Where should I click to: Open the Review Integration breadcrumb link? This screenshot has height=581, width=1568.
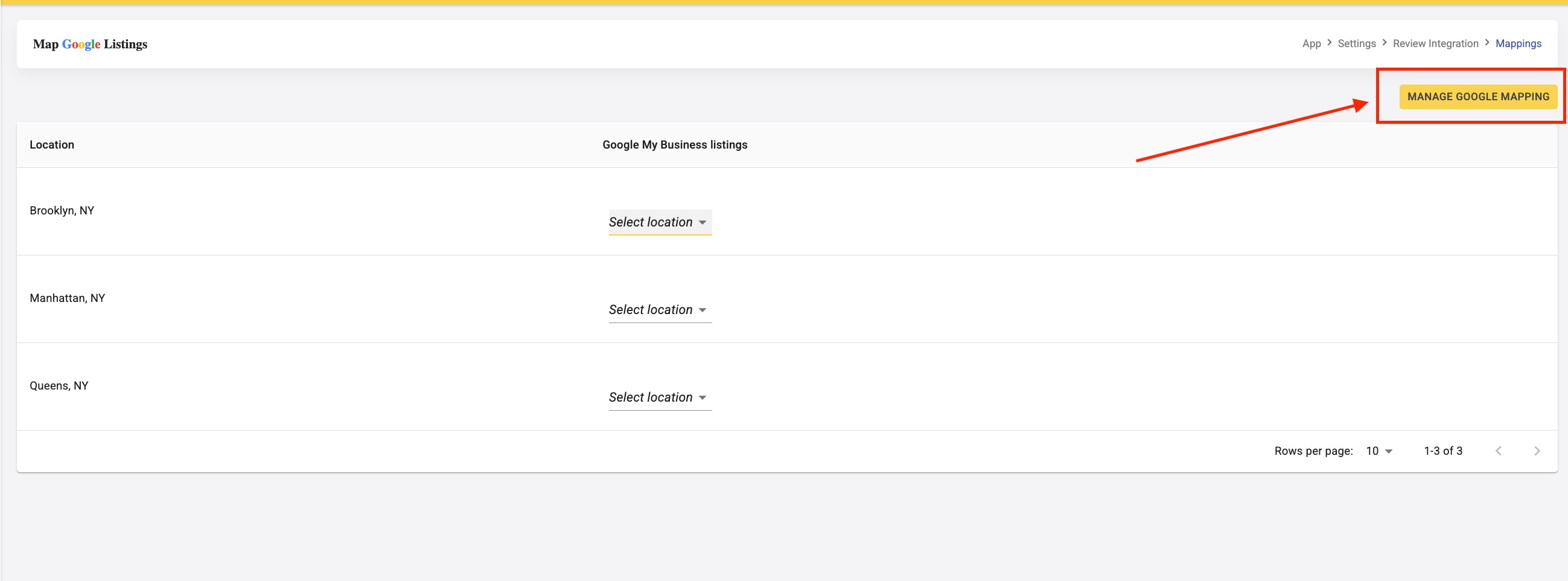(x=1435, y=44)
